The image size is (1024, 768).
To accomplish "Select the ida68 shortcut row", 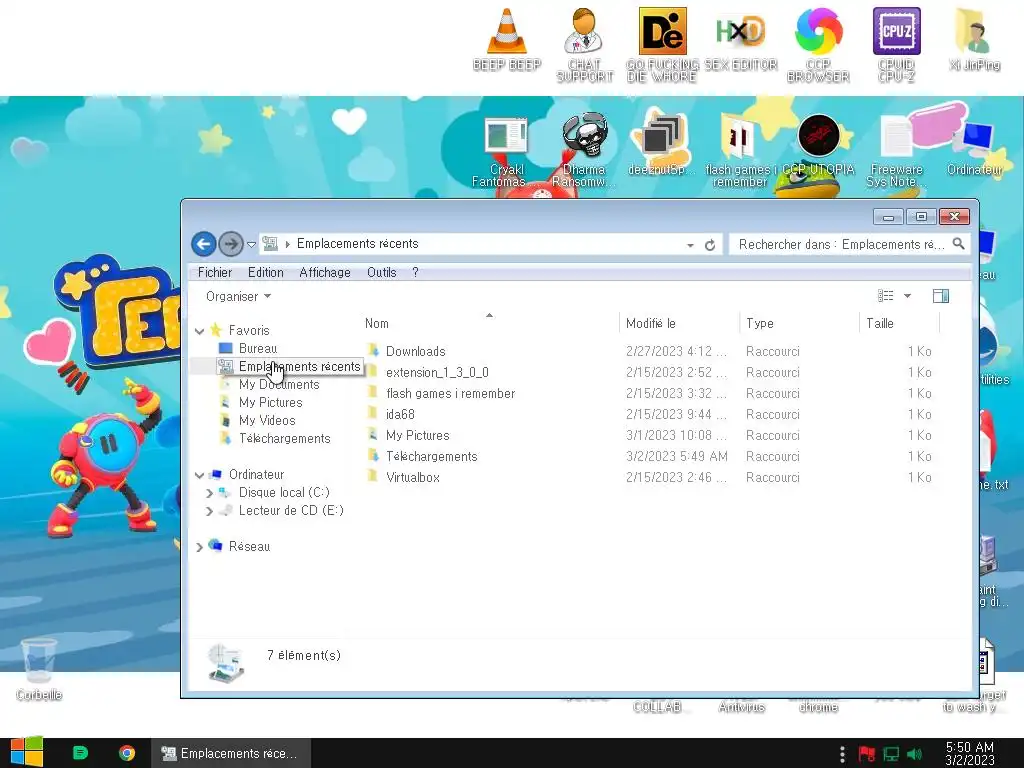I will (650, 414).
